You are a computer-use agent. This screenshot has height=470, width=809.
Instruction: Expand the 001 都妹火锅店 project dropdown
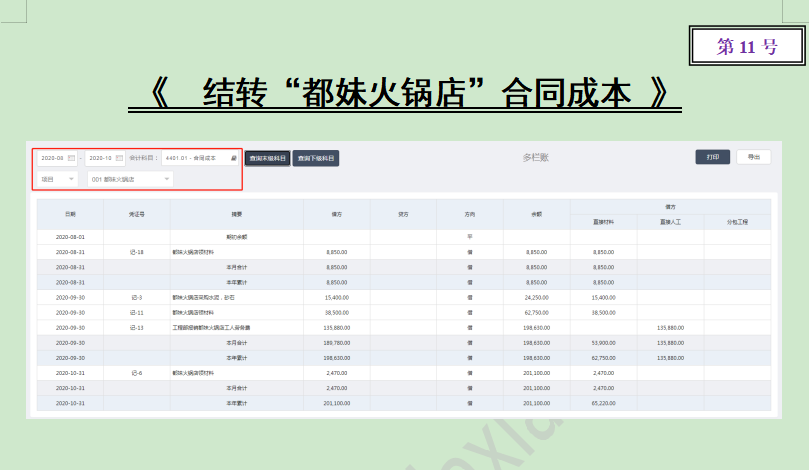tap(131, 179)
